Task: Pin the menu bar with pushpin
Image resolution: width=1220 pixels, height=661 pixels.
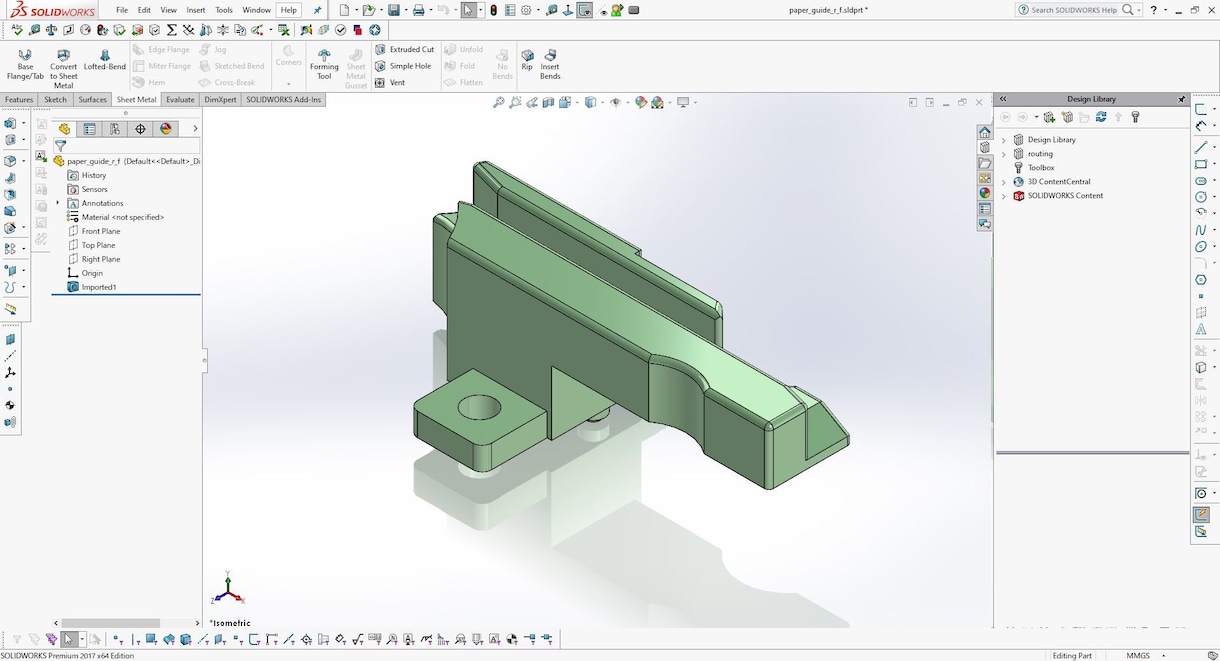Action: (318, 10)
